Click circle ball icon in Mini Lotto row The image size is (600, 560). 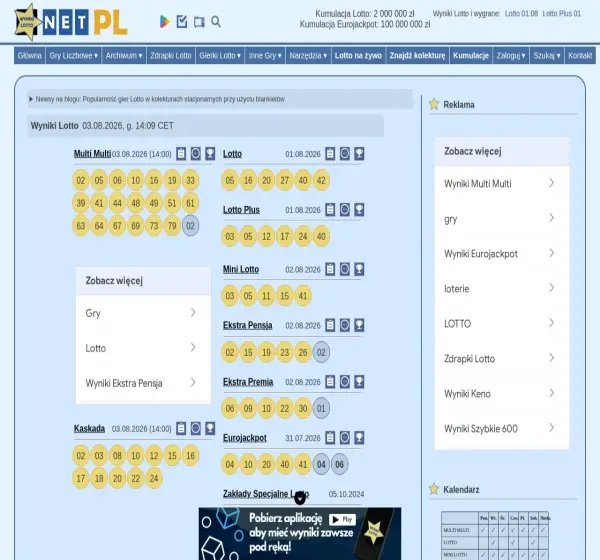tap(345, 269)
